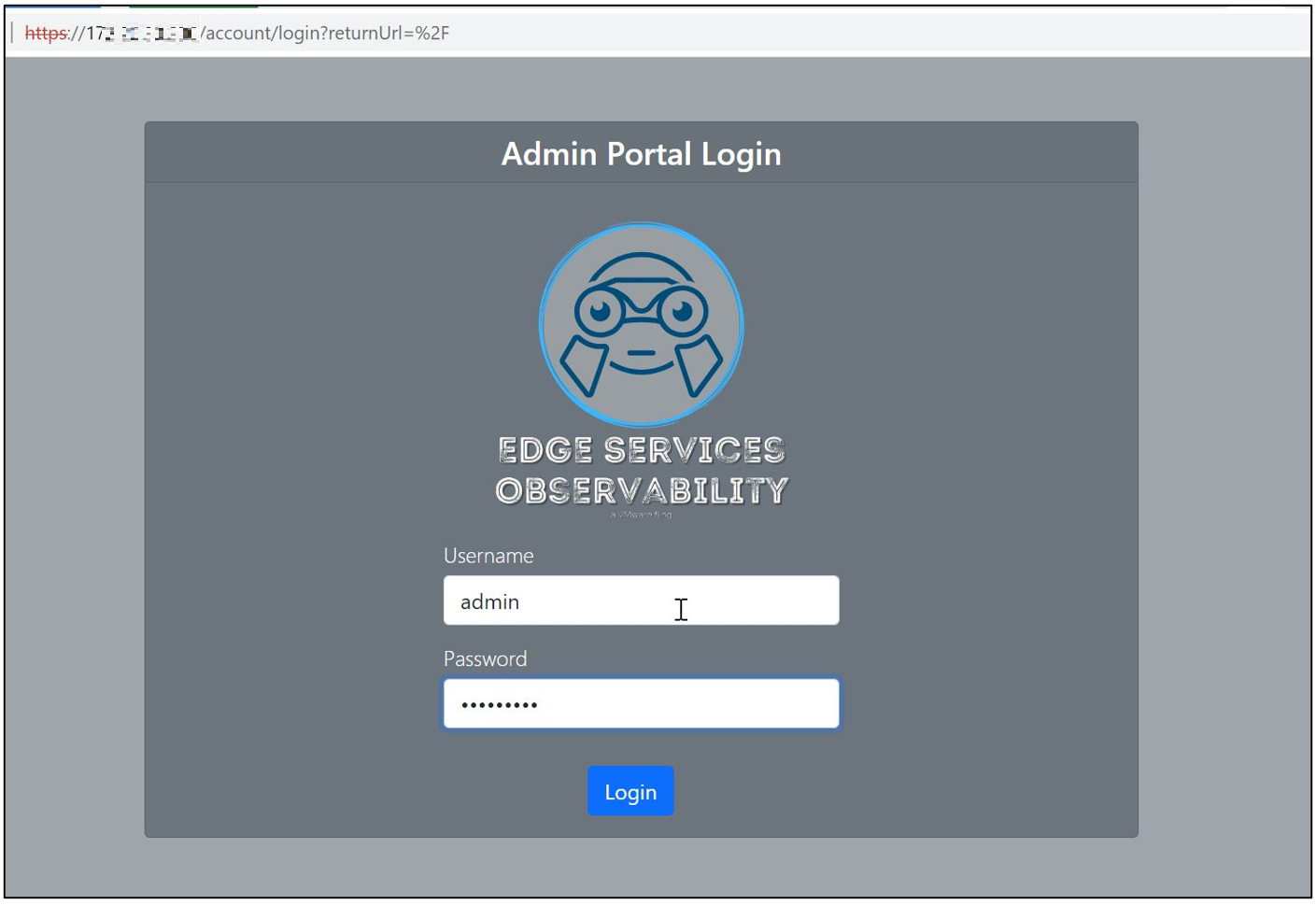Click the "EDGE SERVICES OBSERVABILITY" title text
This screenshot has width=1316, height=905.
[x=642, y=471]
